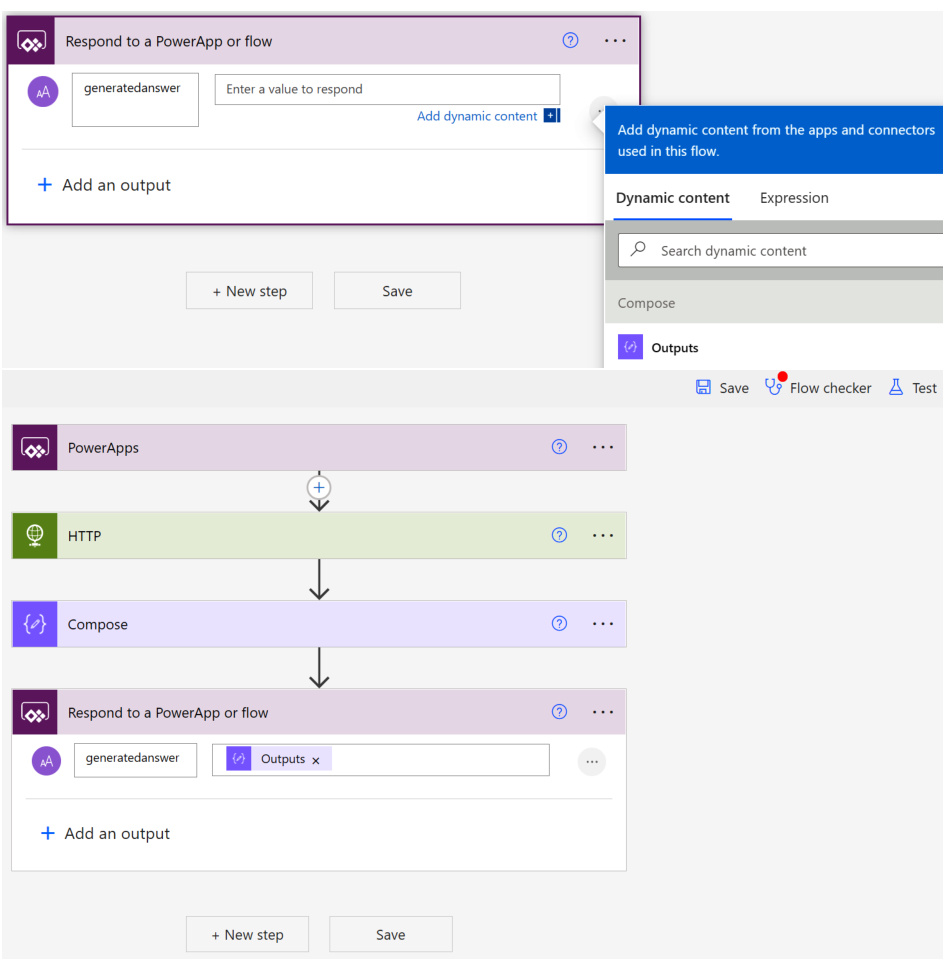Open the Flow checker
951x964 pixels.
818,388
